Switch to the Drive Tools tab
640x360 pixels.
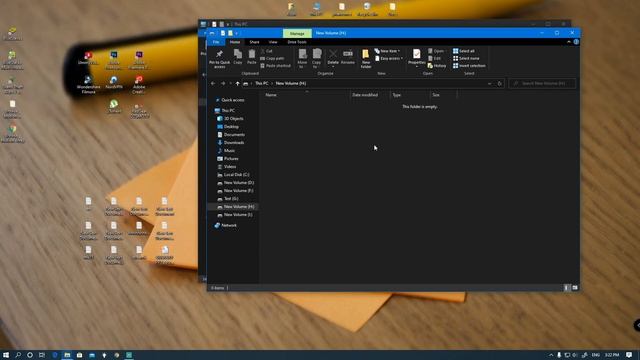[x=297, y=42]
